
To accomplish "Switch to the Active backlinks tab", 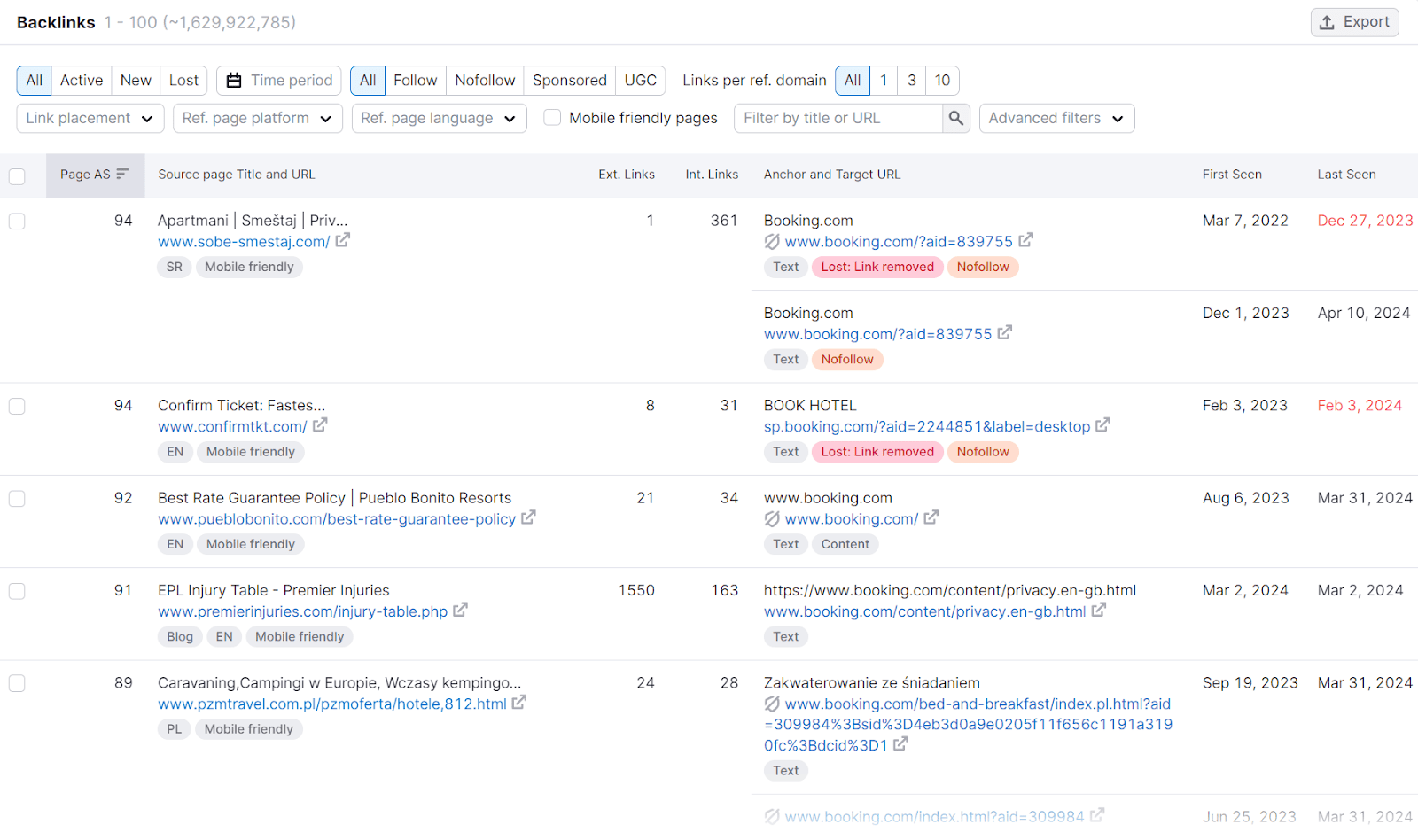I will click(x=82, y=81).
